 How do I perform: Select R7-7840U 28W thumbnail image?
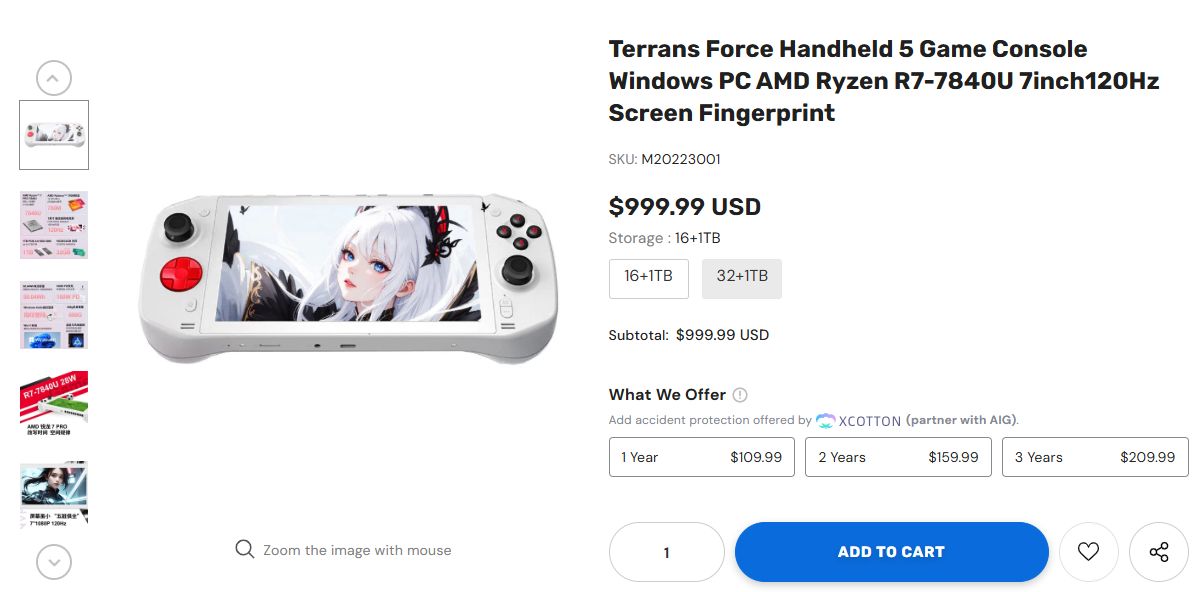(54, 405)
